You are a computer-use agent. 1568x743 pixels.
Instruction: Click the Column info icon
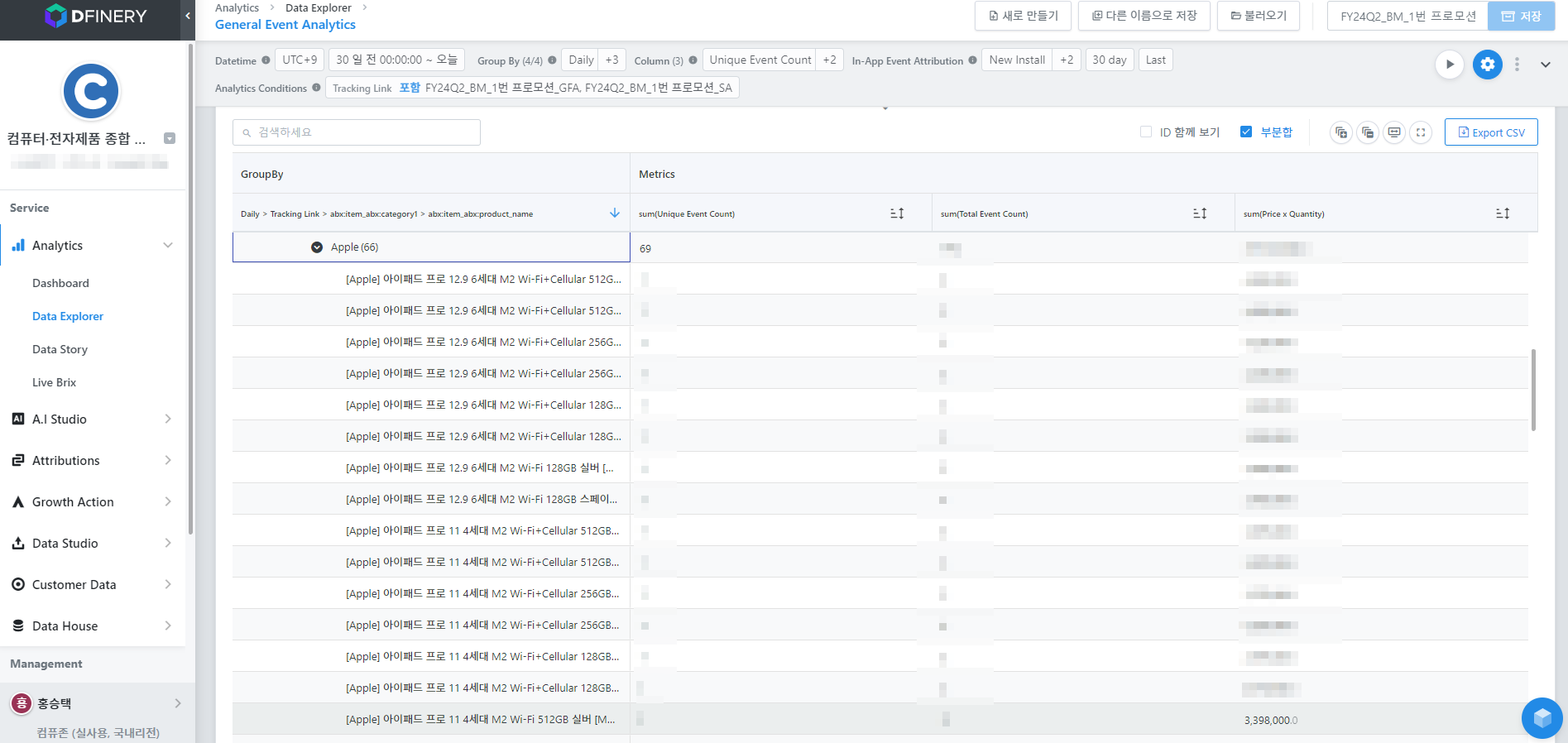click(693, 60)
